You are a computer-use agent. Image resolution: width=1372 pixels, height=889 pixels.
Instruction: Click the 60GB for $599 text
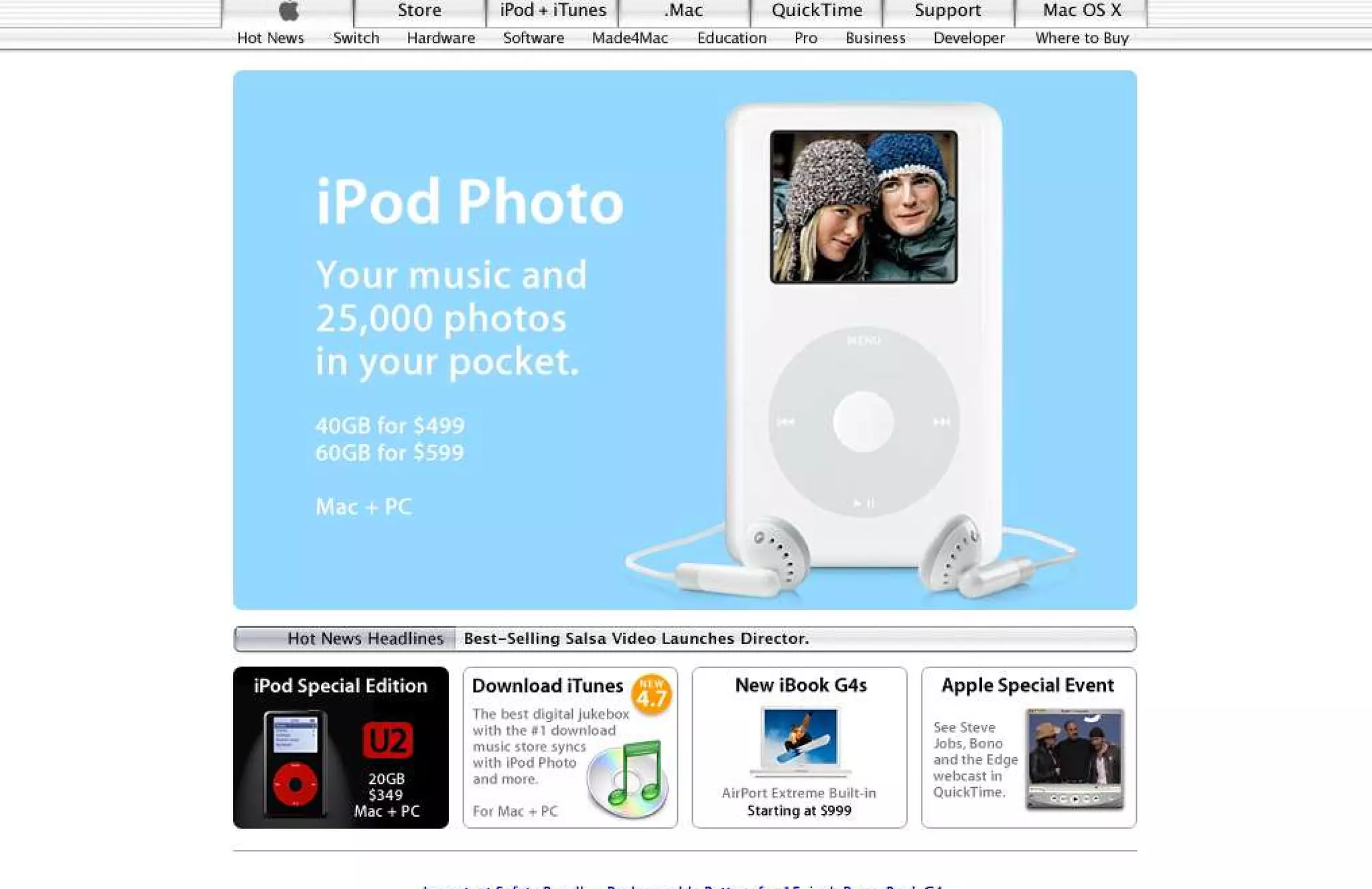click(x=390, y=453)
